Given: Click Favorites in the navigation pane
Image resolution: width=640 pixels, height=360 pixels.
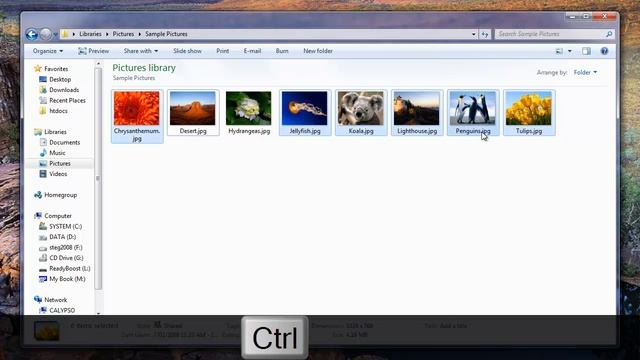Looking at the screenshot, I should coord(56,69).
